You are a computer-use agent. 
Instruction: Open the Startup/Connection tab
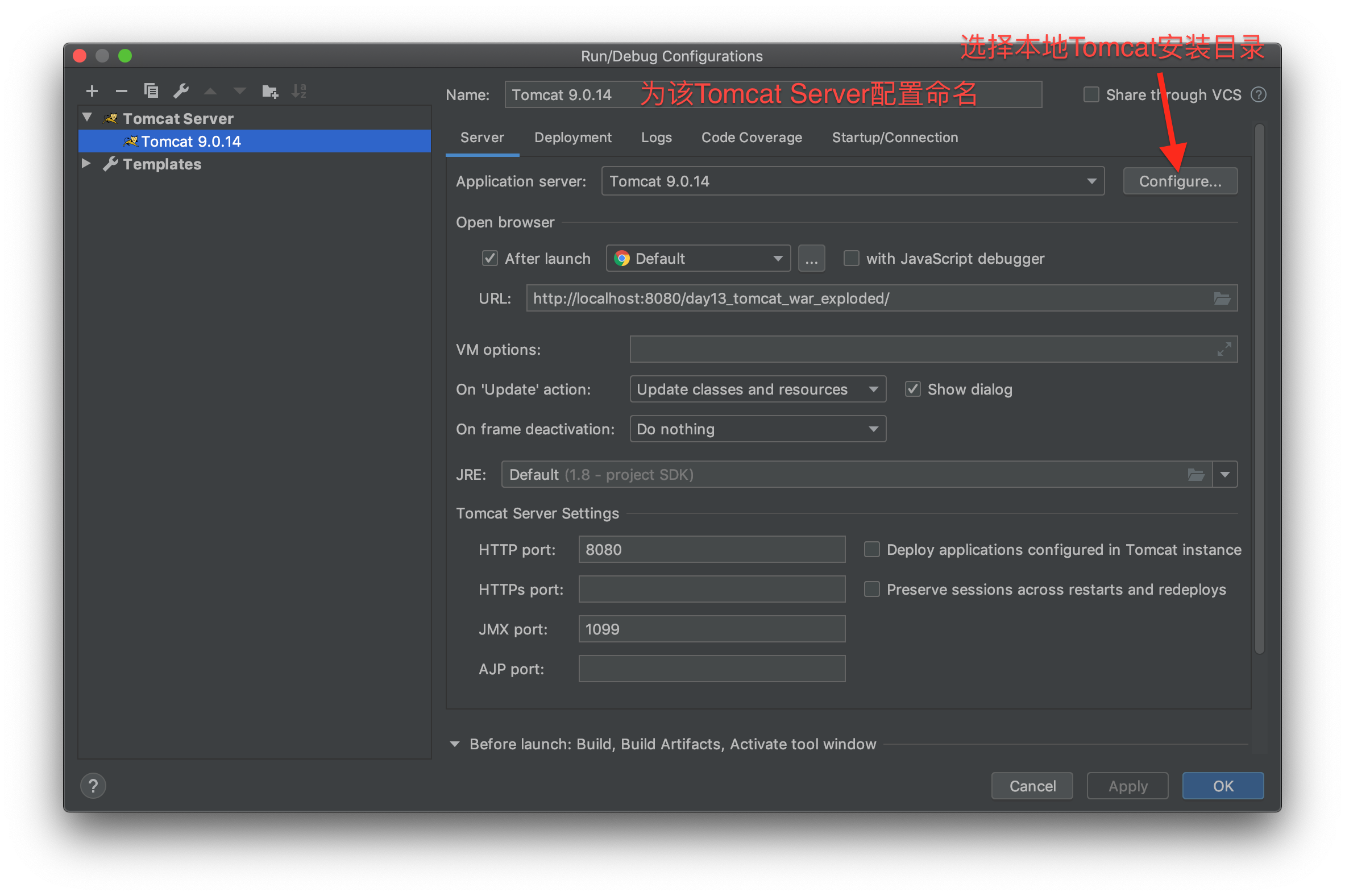pyautogui.click(x=894, y=138)
